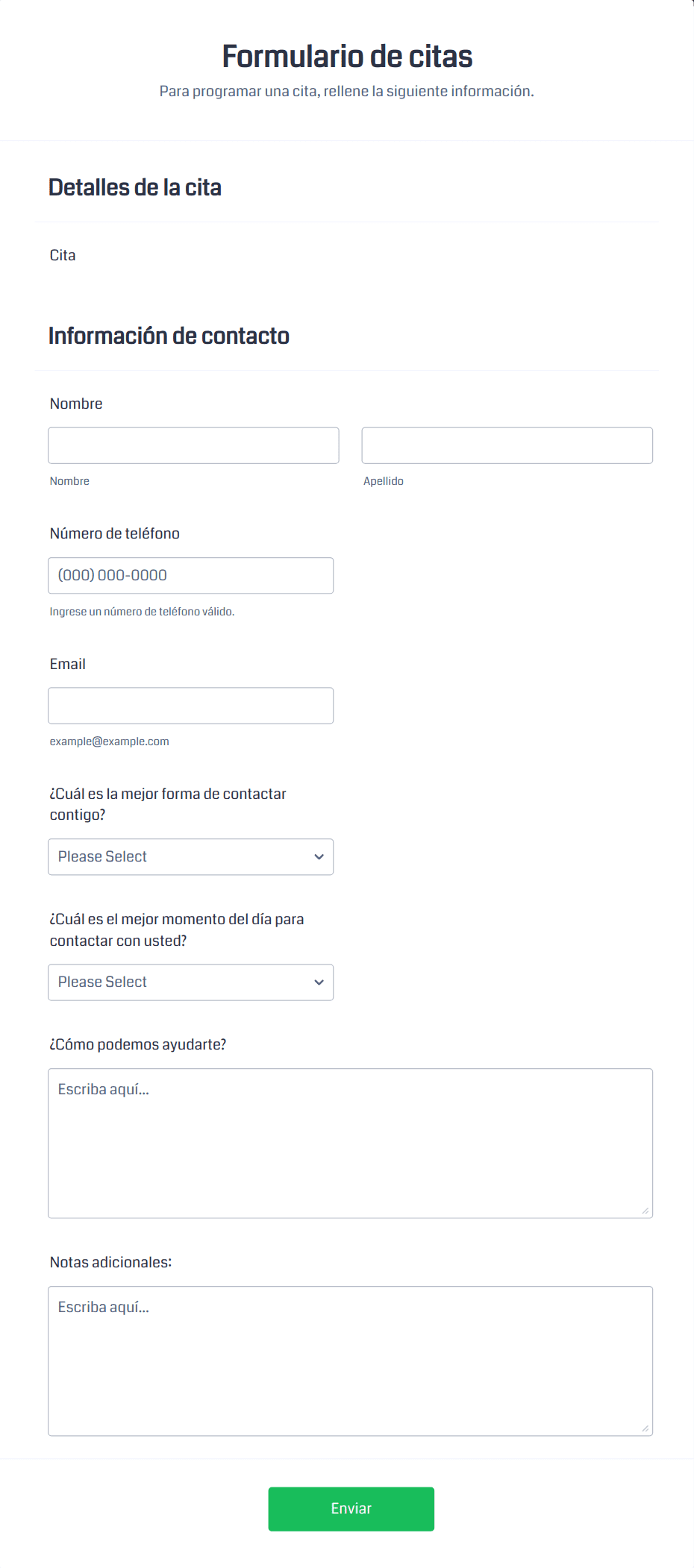694x1568 pixels.
Task: Focus the first name input field
Action: tap(193, 445)
